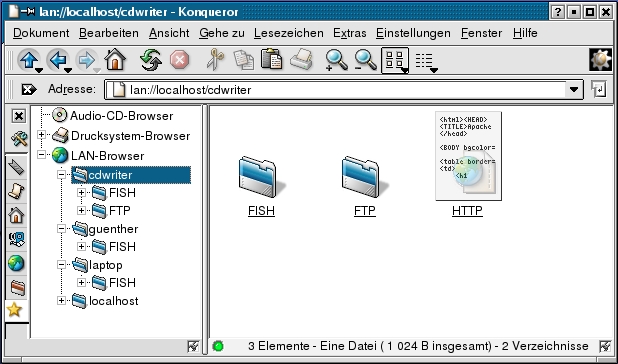Toggle the pin icon in title bar
Screen dimensions: 618x364
pyautogui.click(x=28, y=11)
